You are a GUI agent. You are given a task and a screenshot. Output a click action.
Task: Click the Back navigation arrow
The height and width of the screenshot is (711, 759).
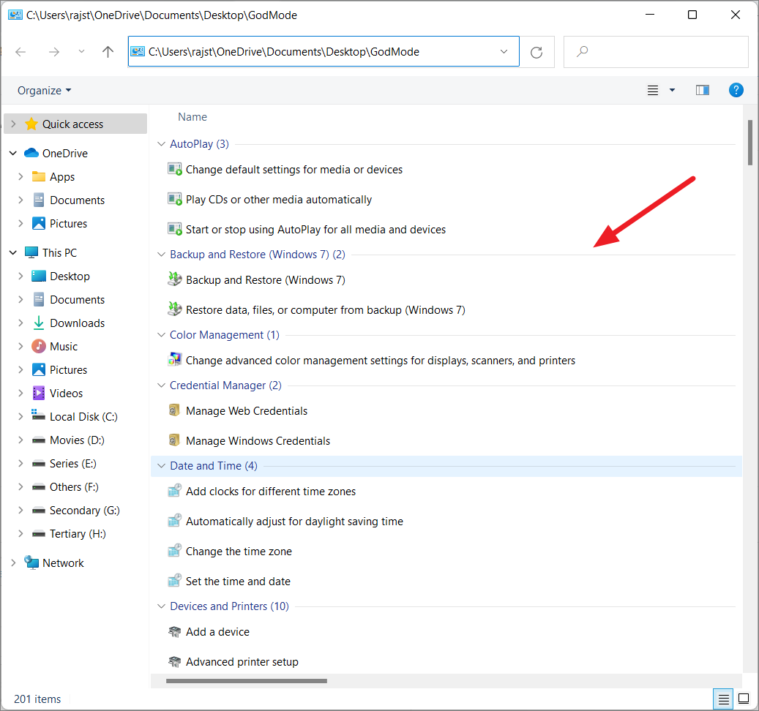[x=20, y=52]
